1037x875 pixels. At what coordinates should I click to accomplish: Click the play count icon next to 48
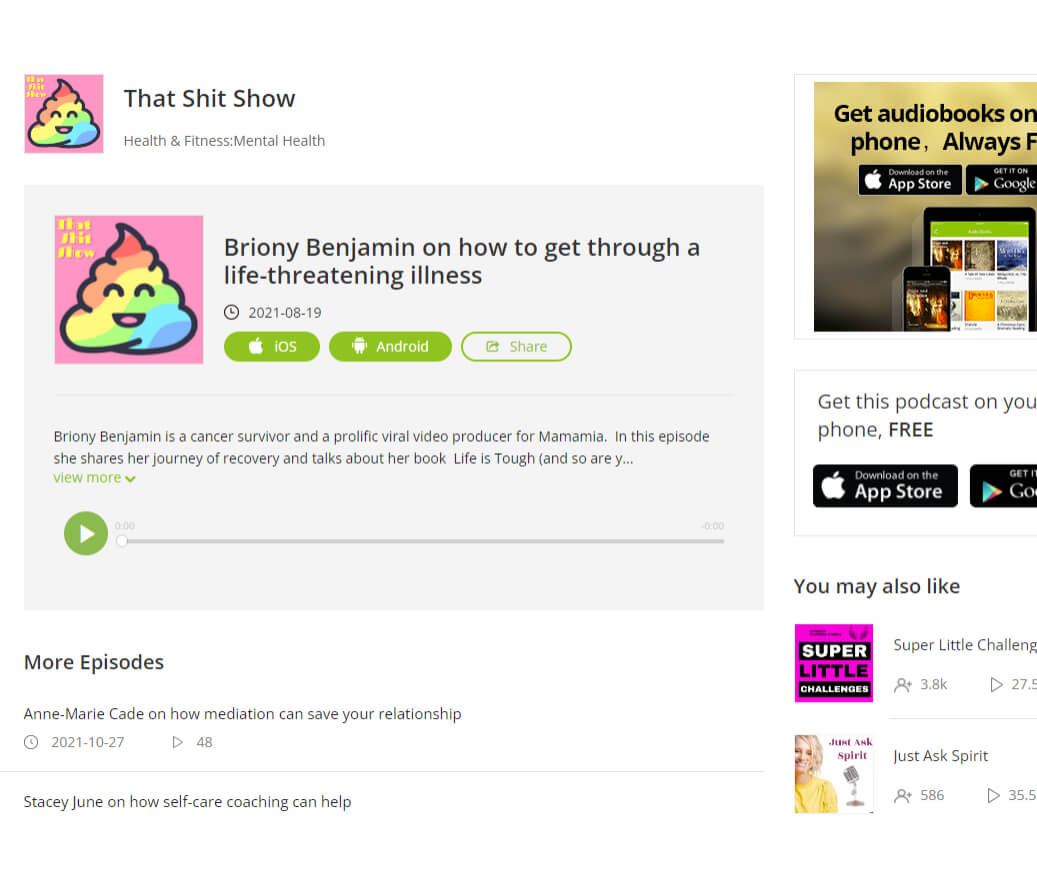[177, 742]
